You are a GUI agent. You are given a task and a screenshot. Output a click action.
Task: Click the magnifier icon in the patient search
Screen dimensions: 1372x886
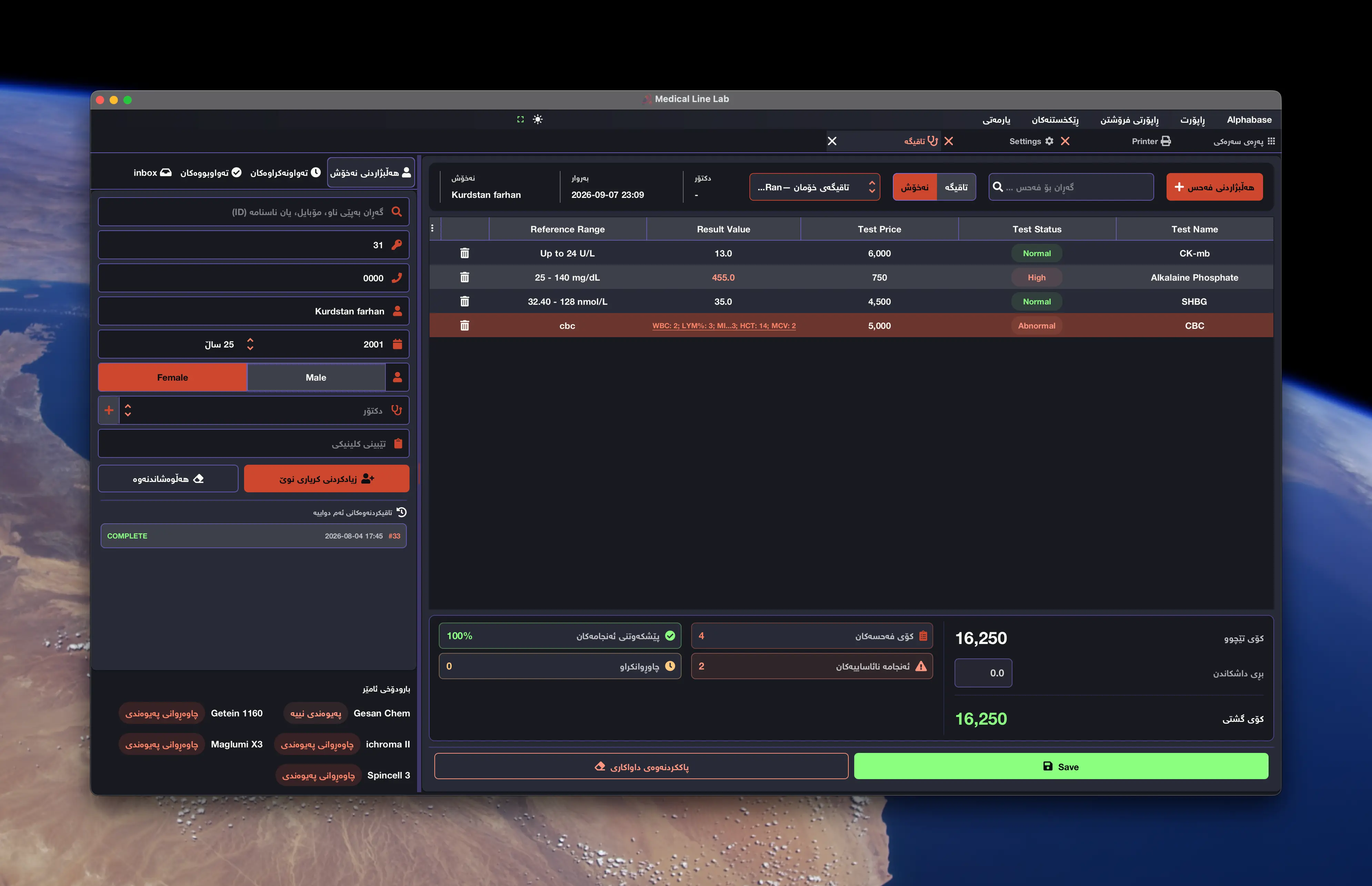396,212
